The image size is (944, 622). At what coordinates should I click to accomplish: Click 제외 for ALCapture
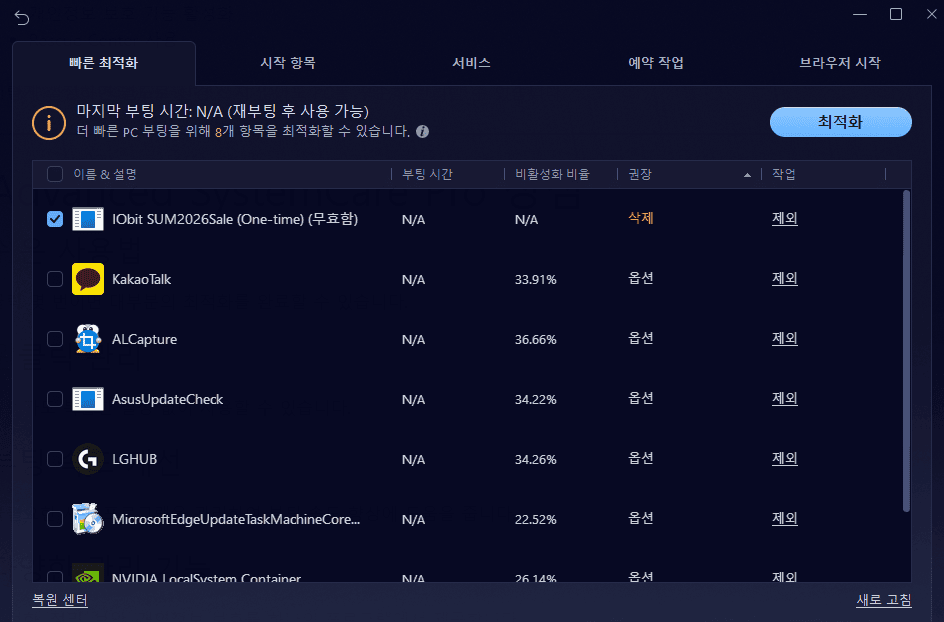pos(784,338)
